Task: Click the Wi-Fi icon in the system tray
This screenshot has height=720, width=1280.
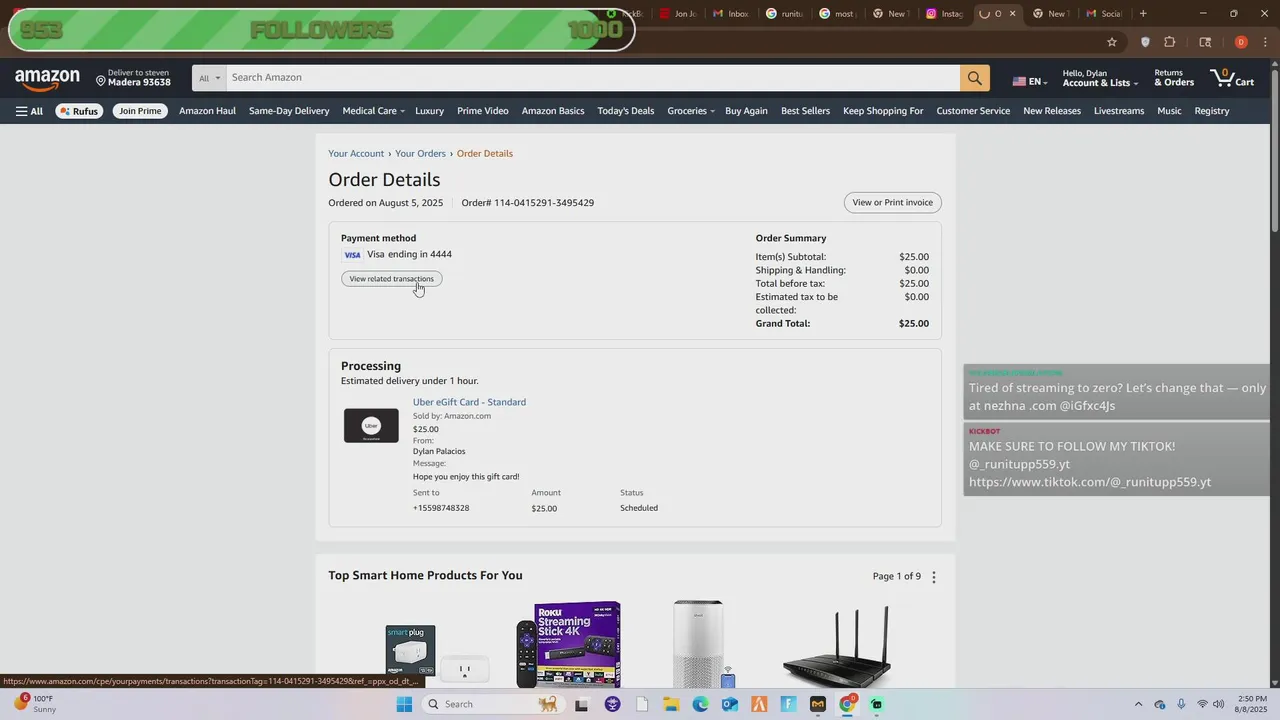Action: pos(1202,704)
